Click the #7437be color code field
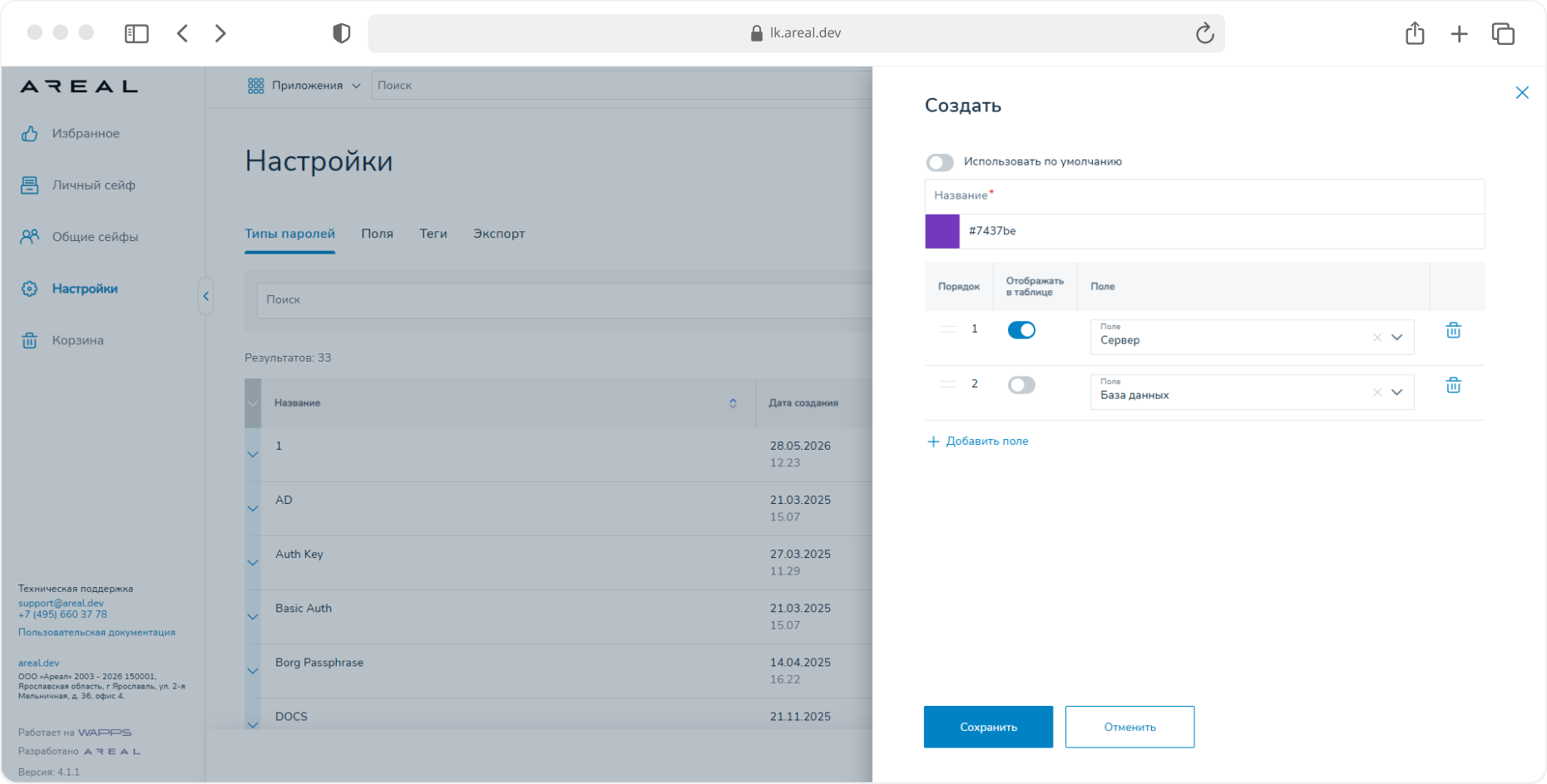Image resolution: width=1547 pixels, height=784 pixels. pos(1221,231)
